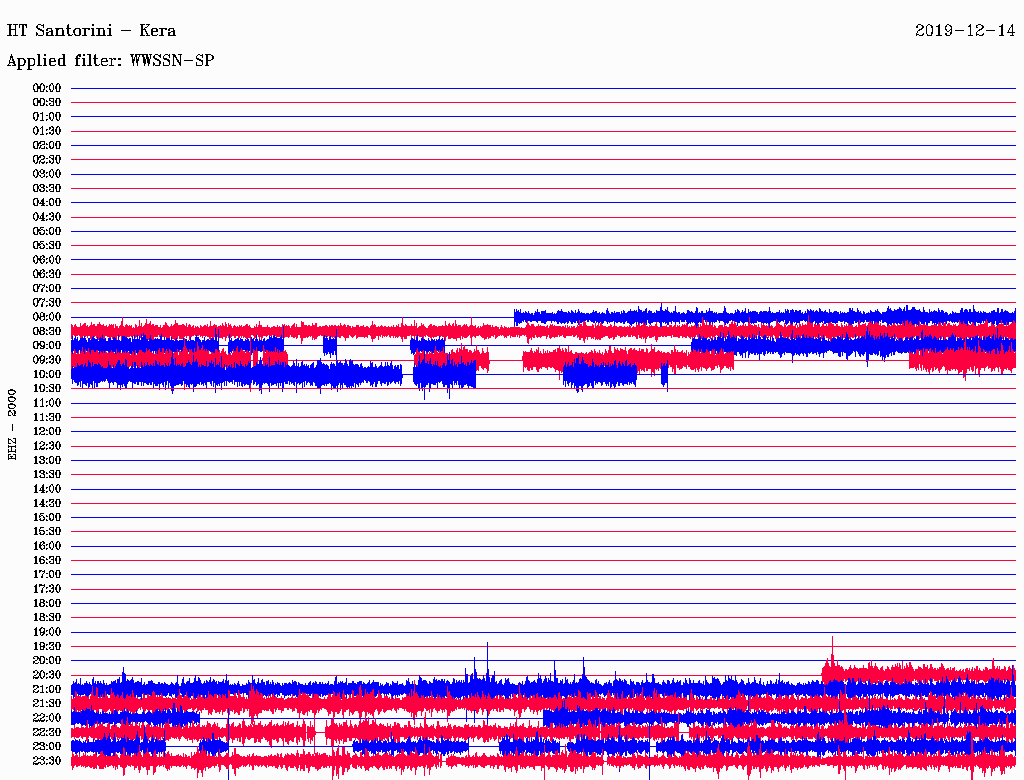Image resolution: width=1024 pixels, height=780 pixels.
Task: Select the 00:00 time label
Action: (47, 88)
